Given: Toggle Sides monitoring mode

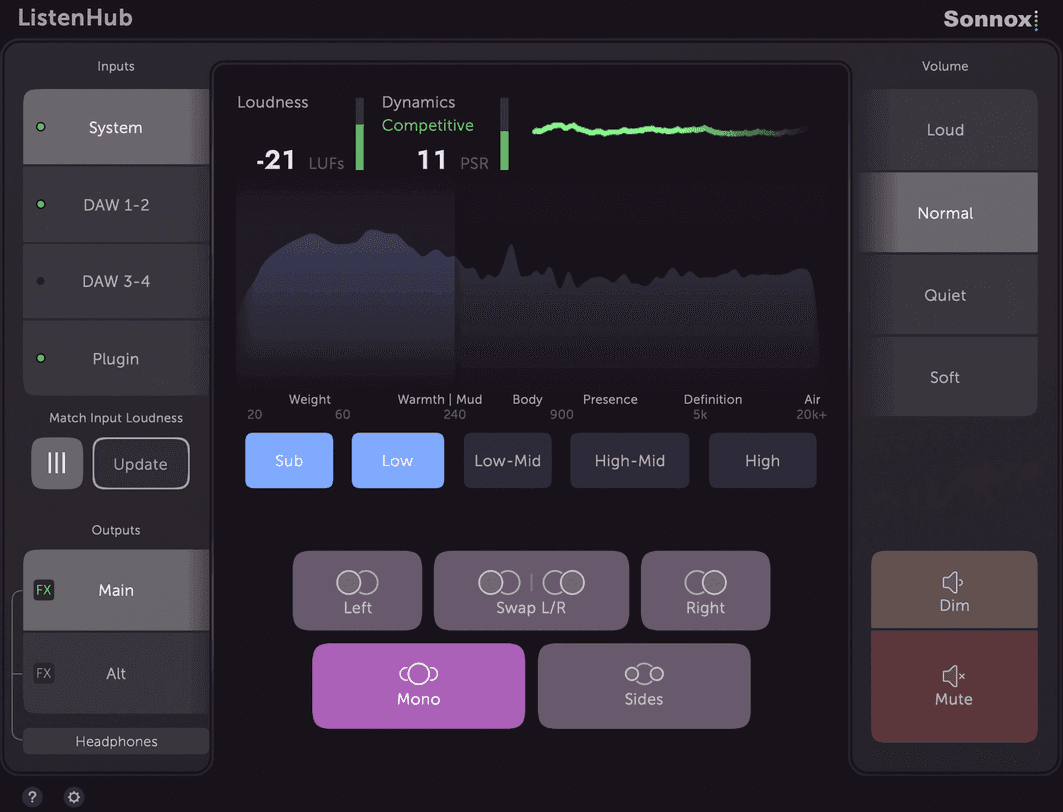Looking at the screenshot, I should 643,685.
